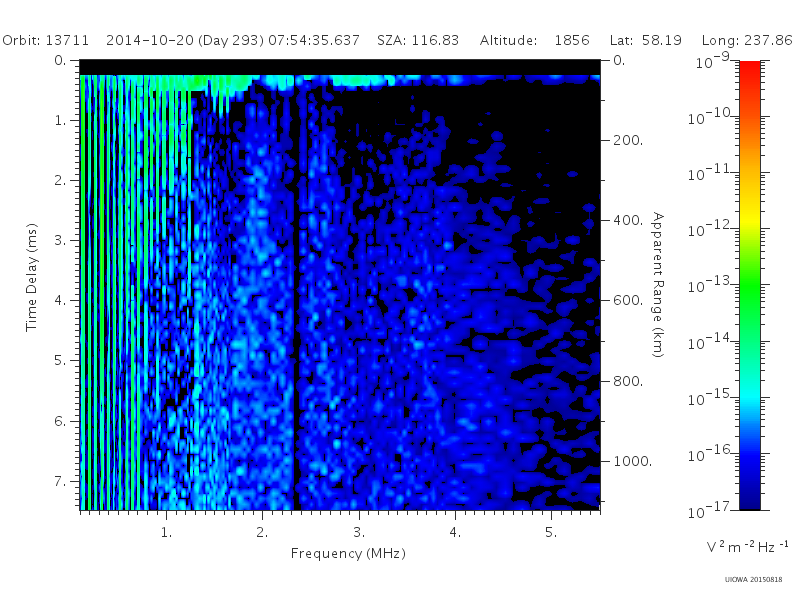Click the dark vertical gap near 2.35 MHz

[296, 306]
